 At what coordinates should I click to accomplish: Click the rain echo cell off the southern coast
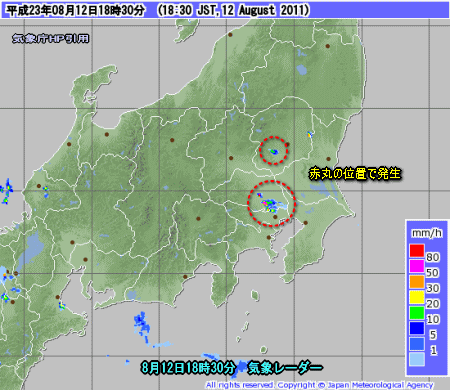(x=142, y=327)
